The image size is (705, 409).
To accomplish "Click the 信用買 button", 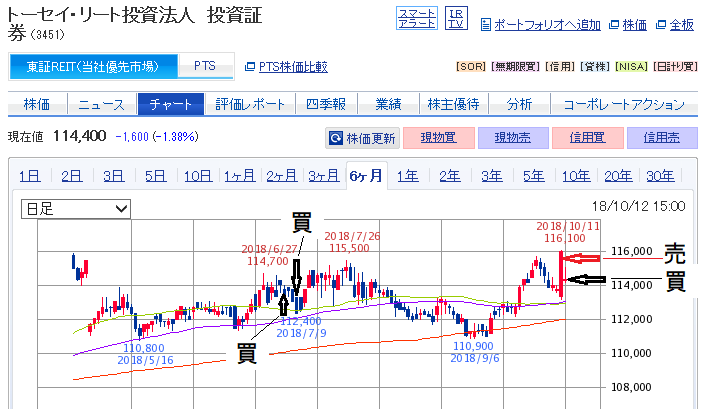I will (x=588, y=138).
